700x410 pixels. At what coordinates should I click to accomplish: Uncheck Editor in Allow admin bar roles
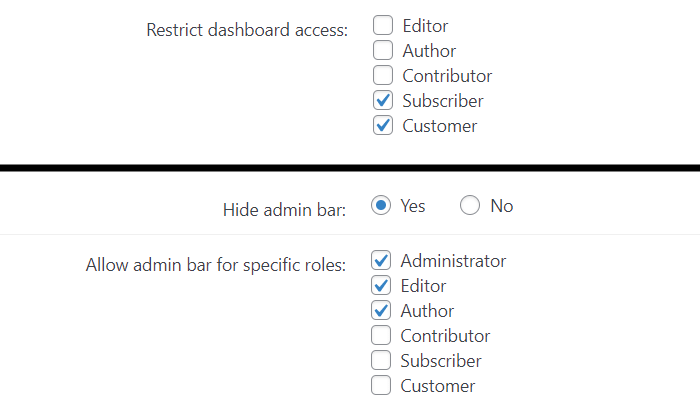pos(381,286)
